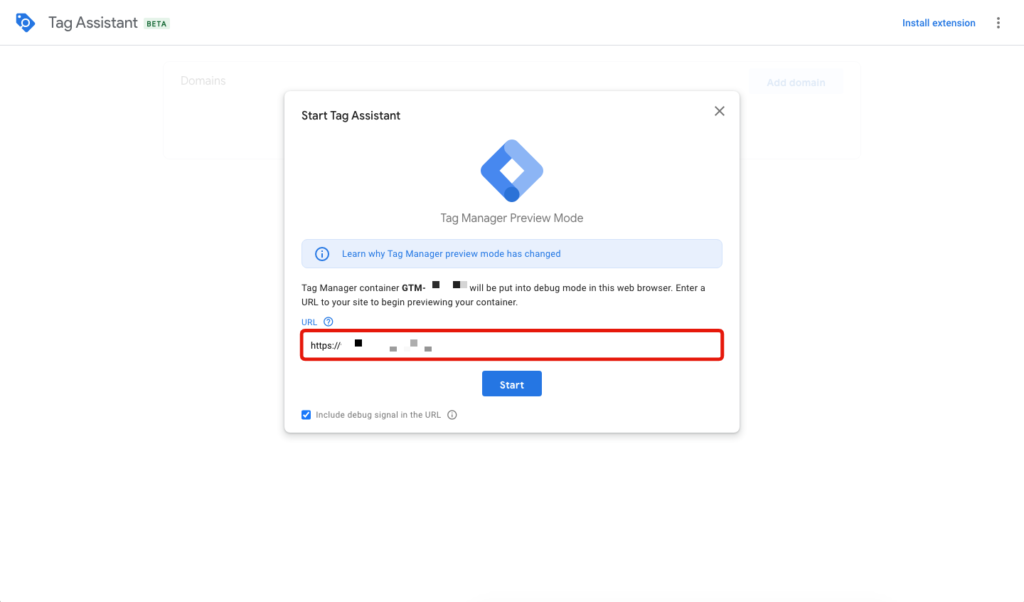The width and height of the screenshot is (1024, 602).
Task: Click the Tag Assistant logo icon
Action: click(x=25, y=23)
